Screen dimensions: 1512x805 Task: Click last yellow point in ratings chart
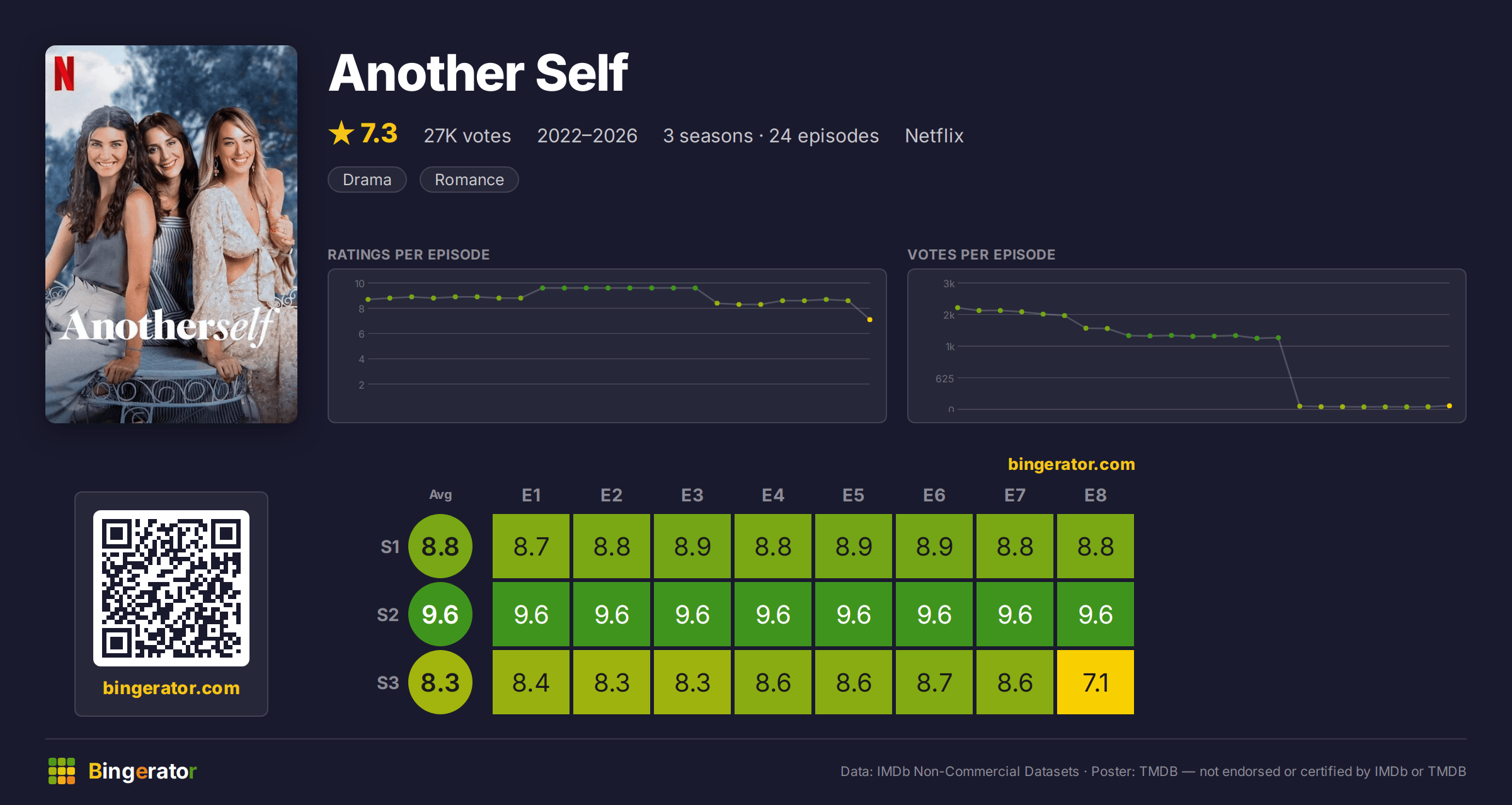pos(870,320)
